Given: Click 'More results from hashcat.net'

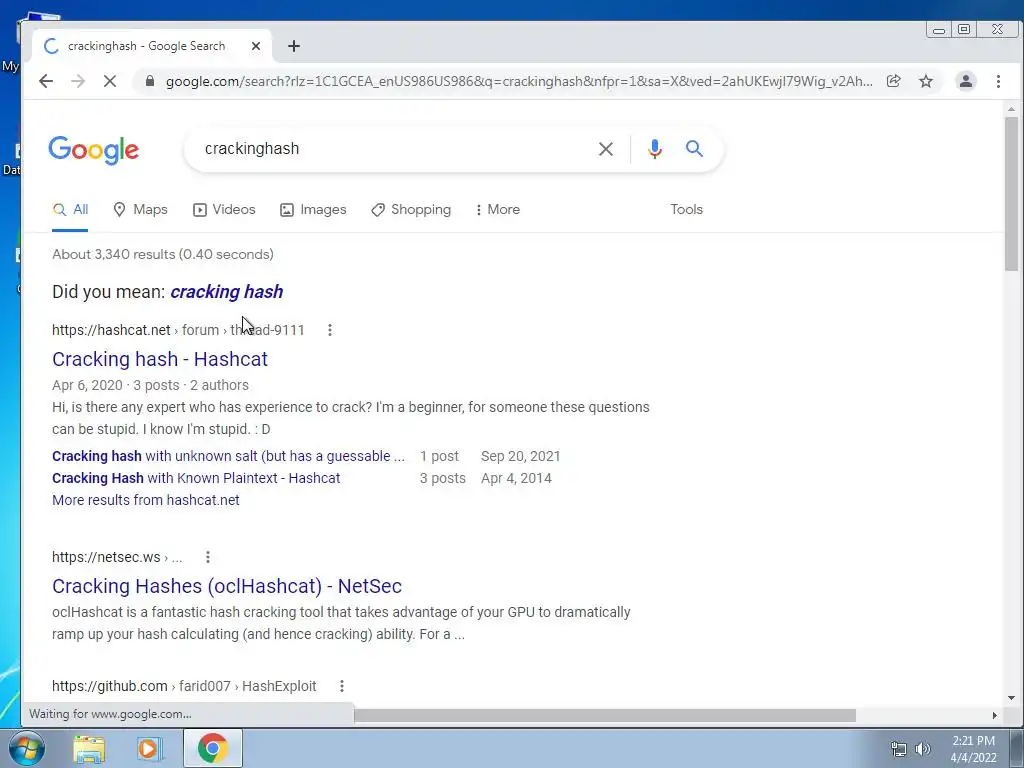Looking at the screenshot, I should 146,500.
